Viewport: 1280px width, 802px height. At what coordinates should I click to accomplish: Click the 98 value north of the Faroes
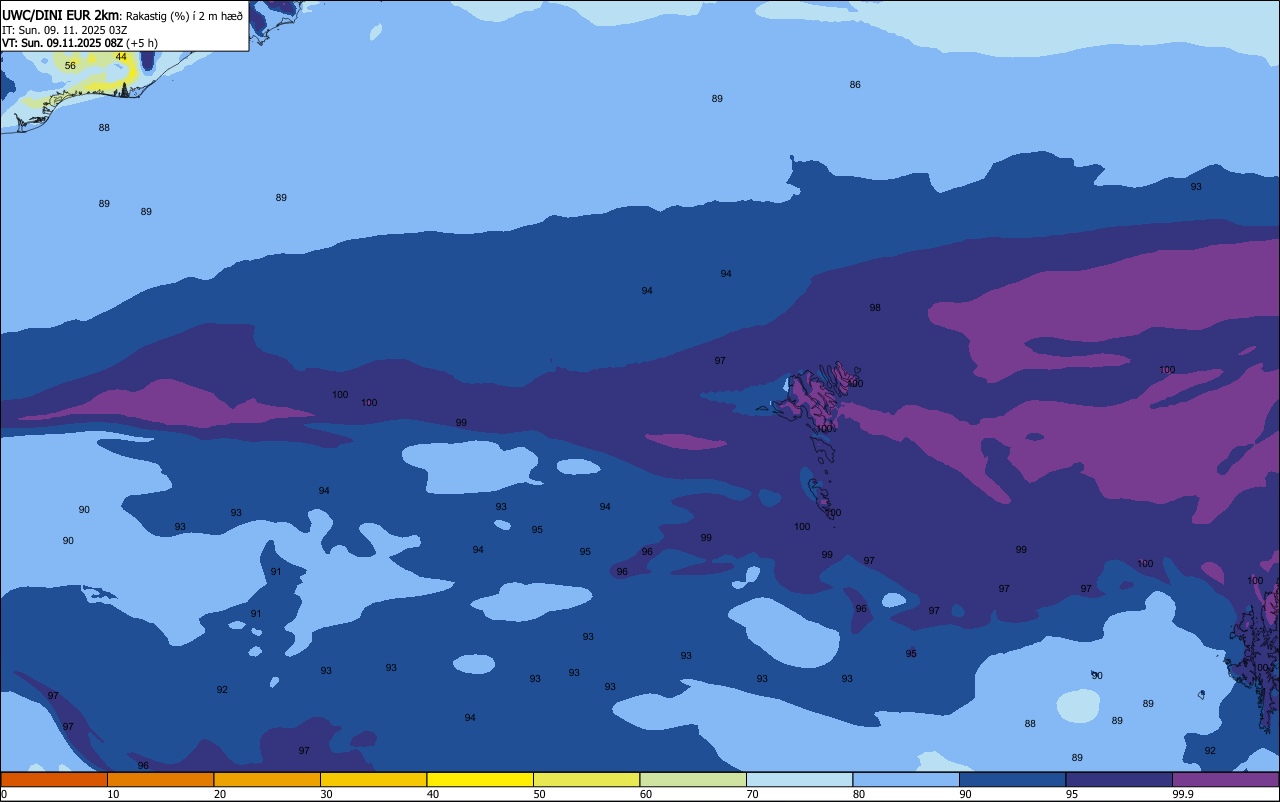[875, 308]
